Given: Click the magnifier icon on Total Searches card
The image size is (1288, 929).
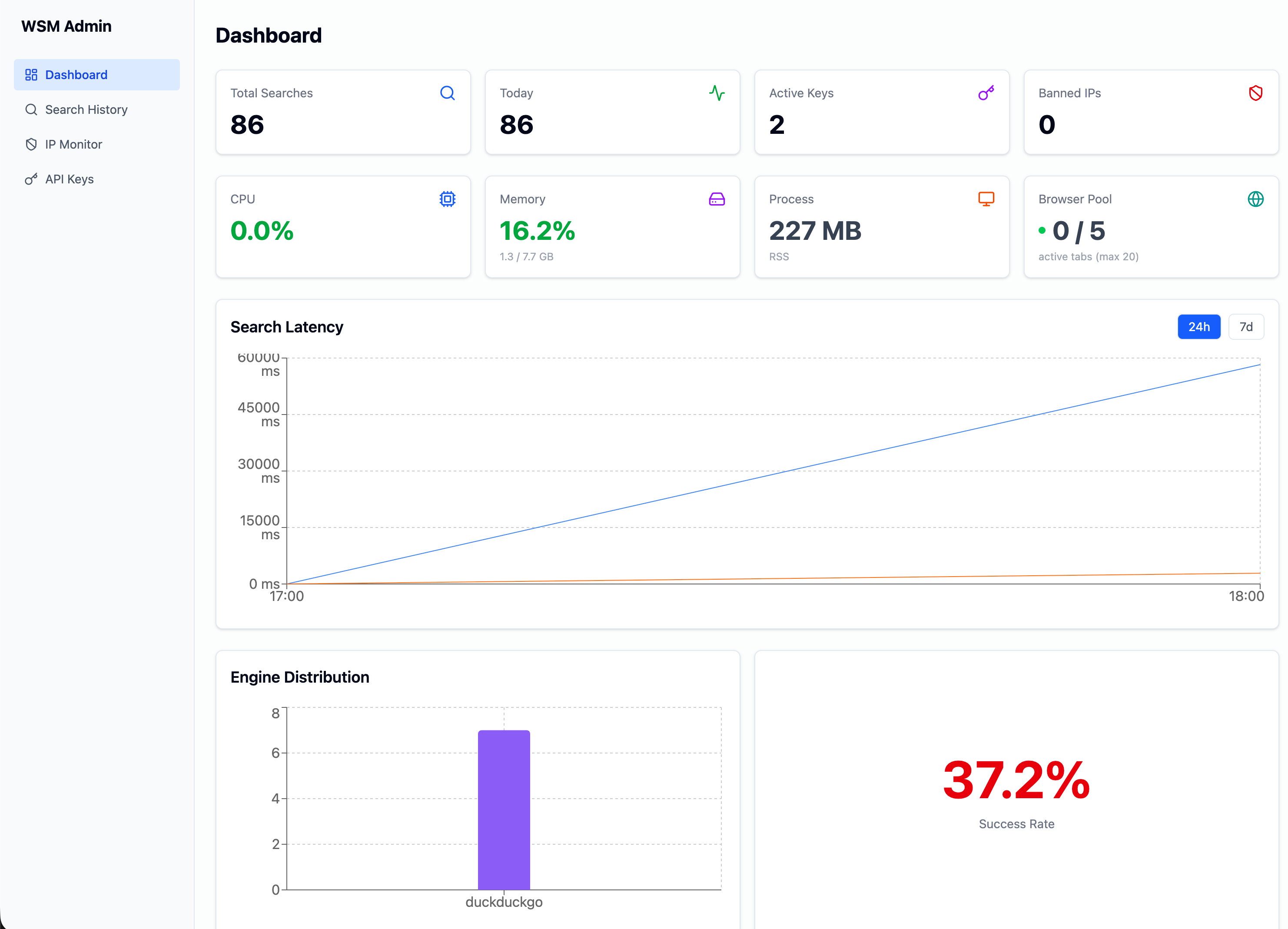Looking at the screenshot, I should 448,93.
